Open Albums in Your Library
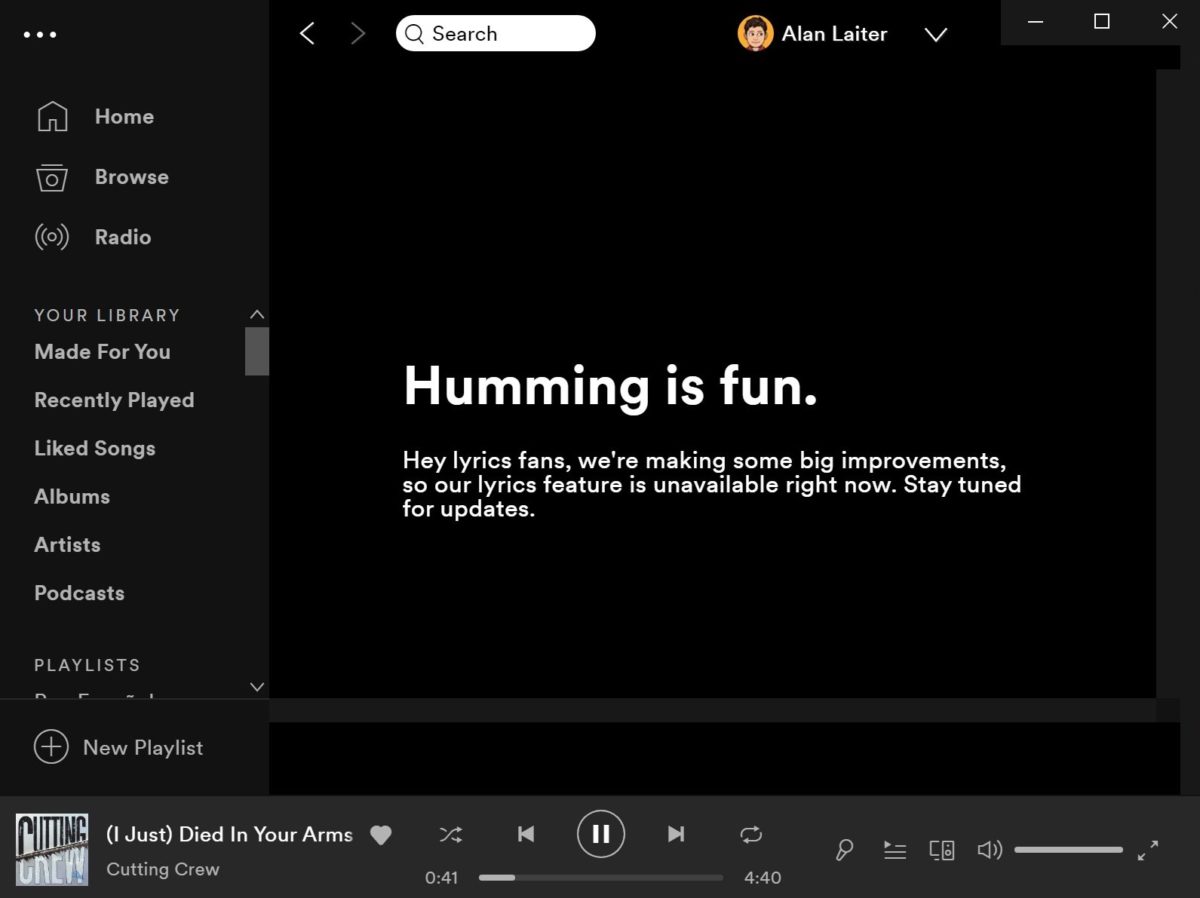Screen dimensions: 1200x898 click(72, 496)
